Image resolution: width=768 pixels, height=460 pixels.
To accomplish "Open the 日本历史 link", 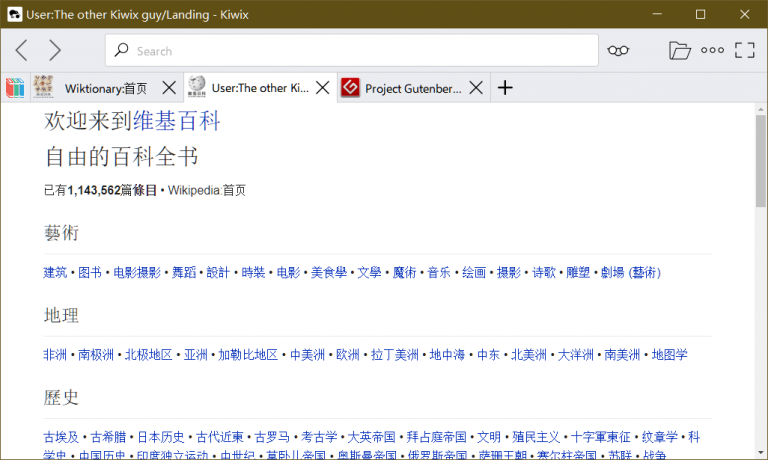I will (x=161, y=437).
